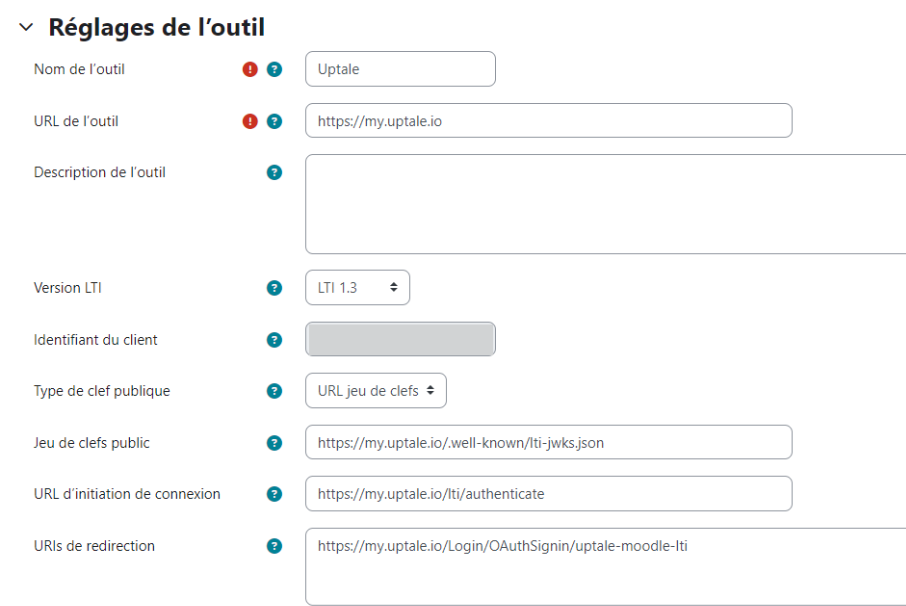This screenshot has width=906, height=606.
Task: Focus the Nom de l'outil field containing Uptale
Action: [400, 69]
